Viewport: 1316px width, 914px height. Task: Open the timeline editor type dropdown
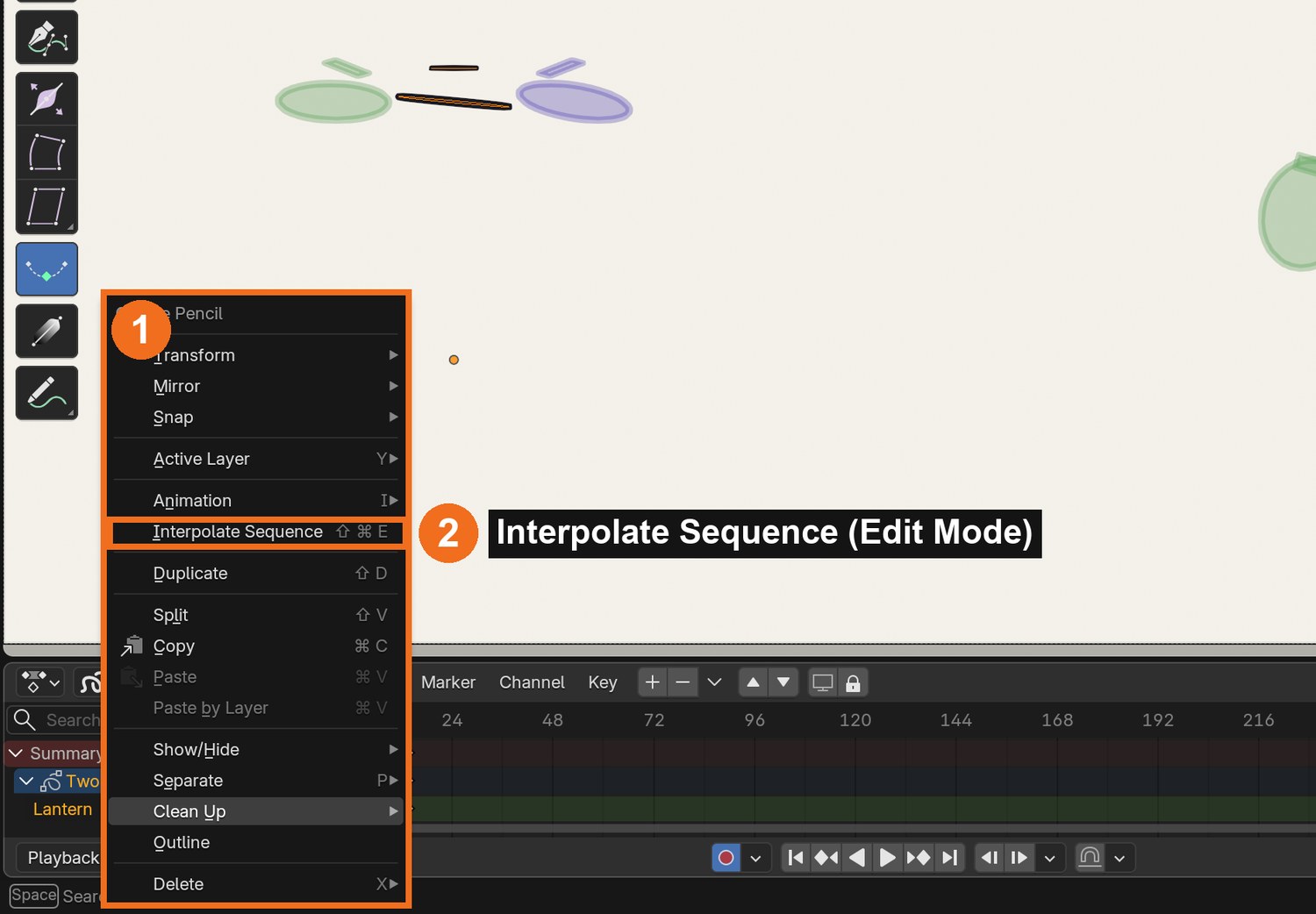click(x=40, y=682)
